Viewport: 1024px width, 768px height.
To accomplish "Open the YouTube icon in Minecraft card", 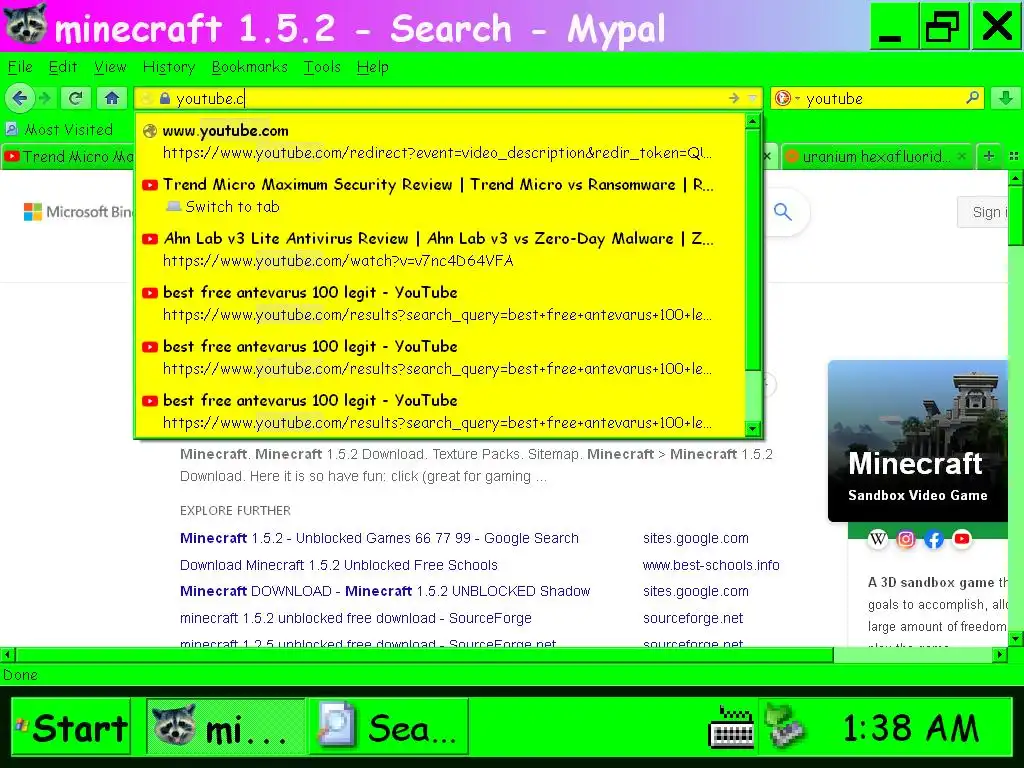I will (961, 539).
